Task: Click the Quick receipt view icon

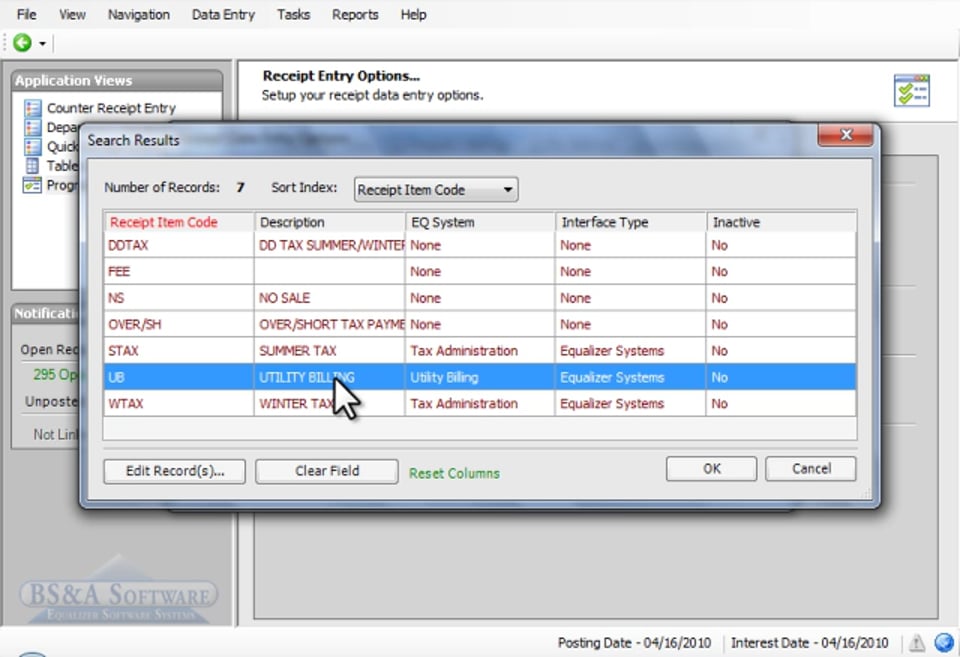Action: tap(32, 146)
